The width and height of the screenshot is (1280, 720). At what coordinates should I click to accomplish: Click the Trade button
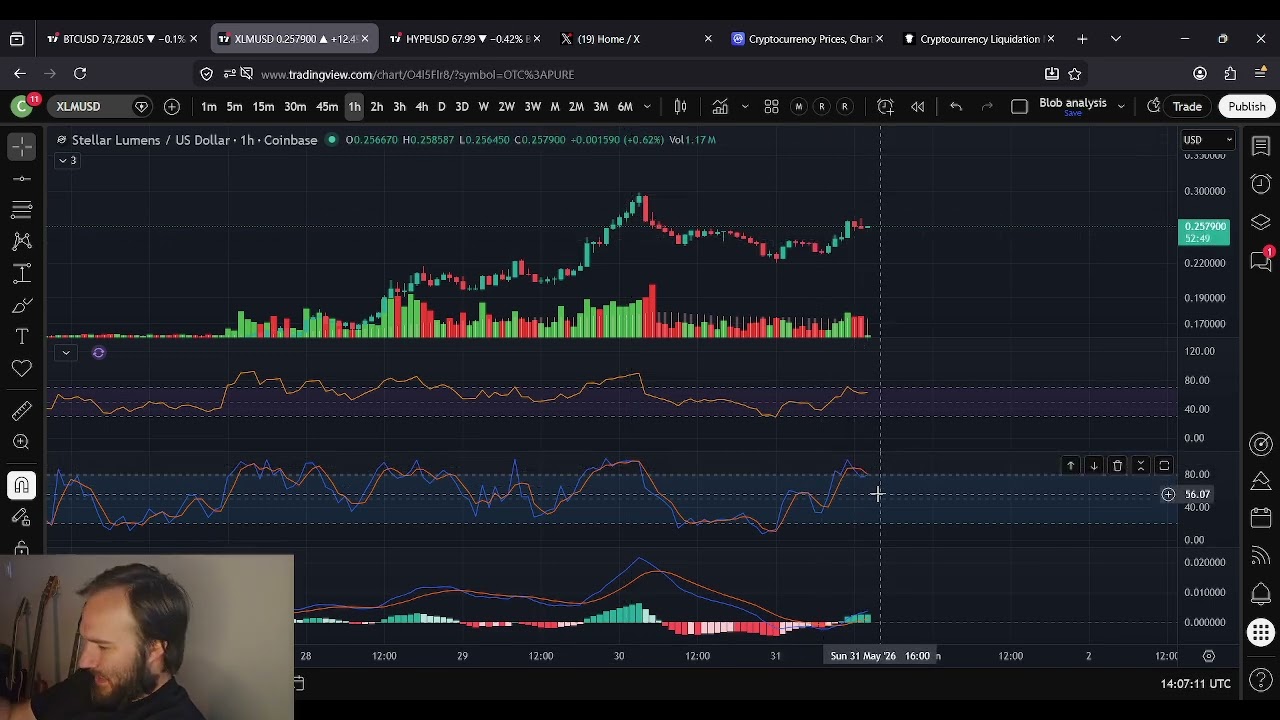[x=1187, y=106]
